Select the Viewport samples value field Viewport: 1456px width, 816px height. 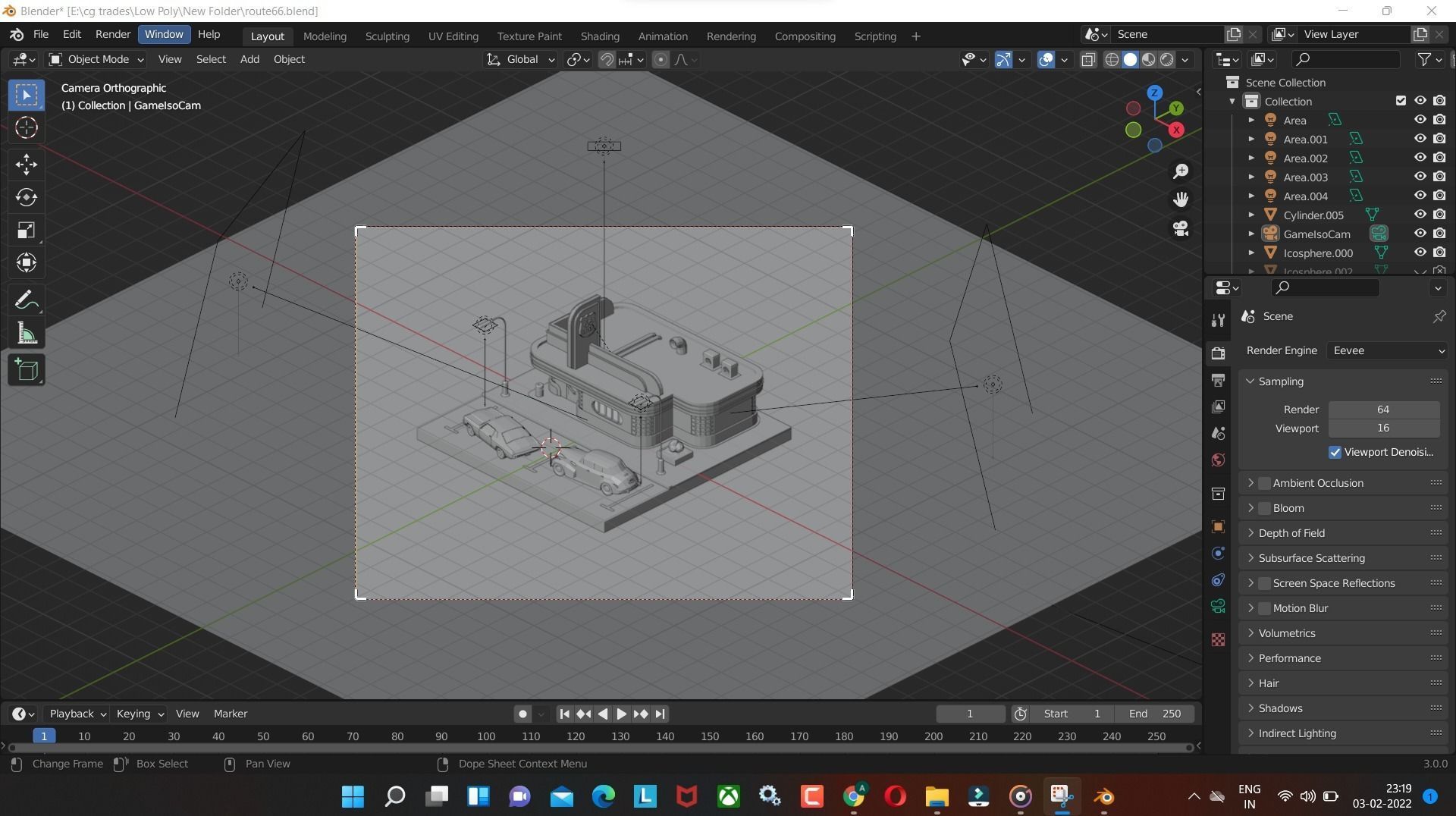pos(1383,428)
